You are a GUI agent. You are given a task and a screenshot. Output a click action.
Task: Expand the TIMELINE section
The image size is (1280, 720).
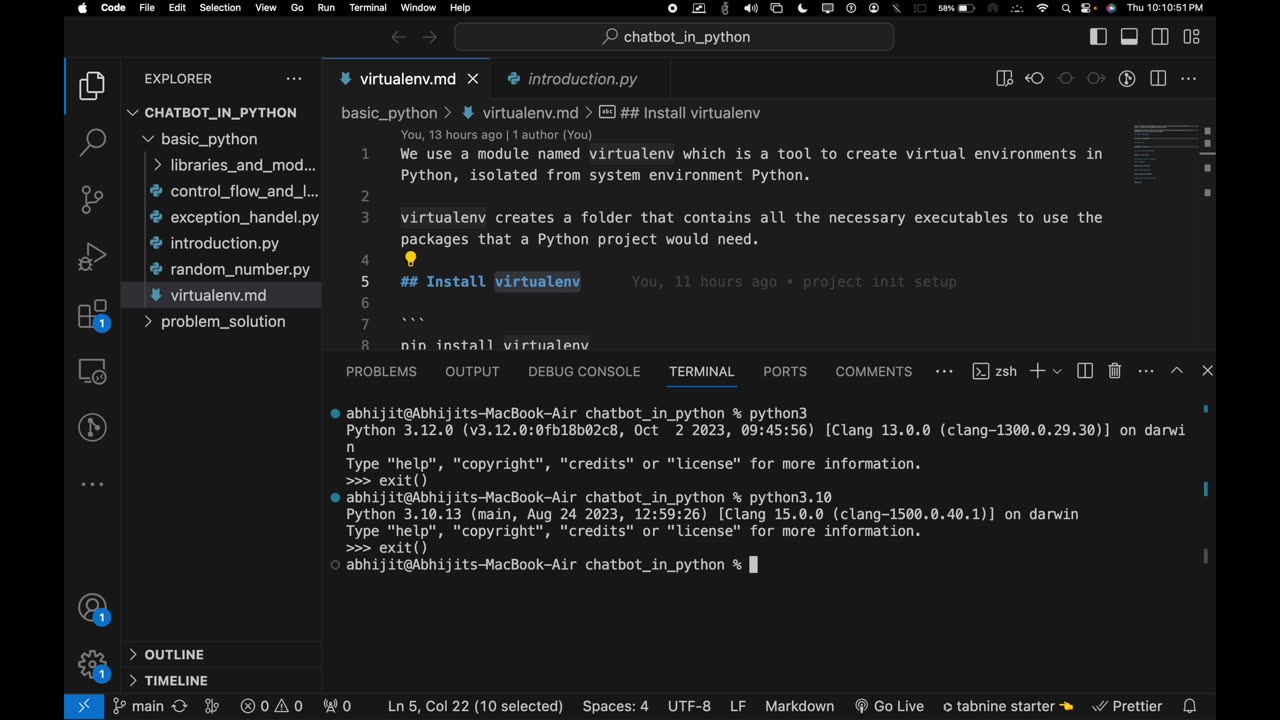(x=221, y=680)
